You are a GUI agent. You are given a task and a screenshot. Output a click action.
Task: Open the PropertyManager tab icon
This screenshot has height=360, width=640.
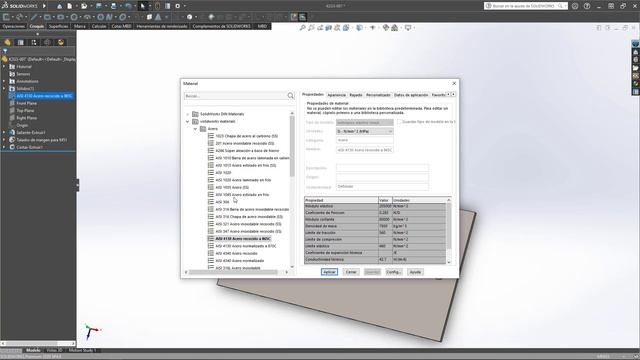pos(20,42)
